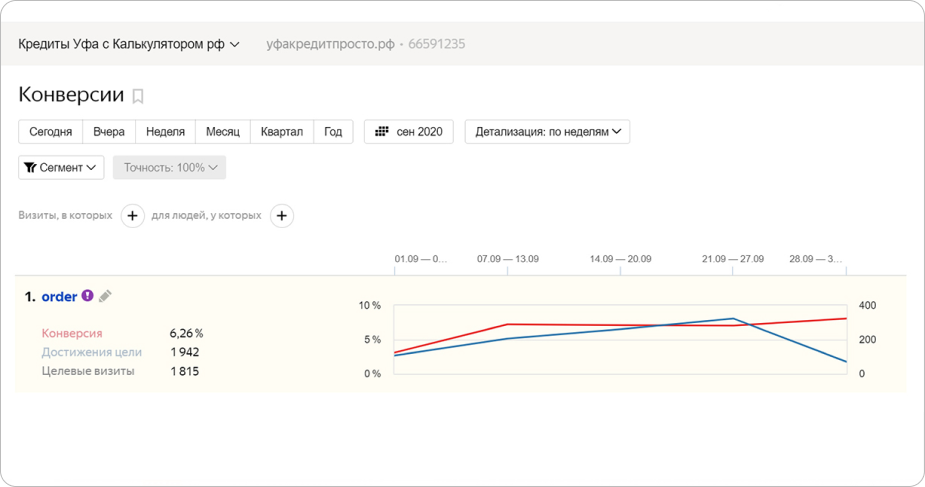
Task: Add a condition for Визиты, в которых
Action: [x=132, y=215]
